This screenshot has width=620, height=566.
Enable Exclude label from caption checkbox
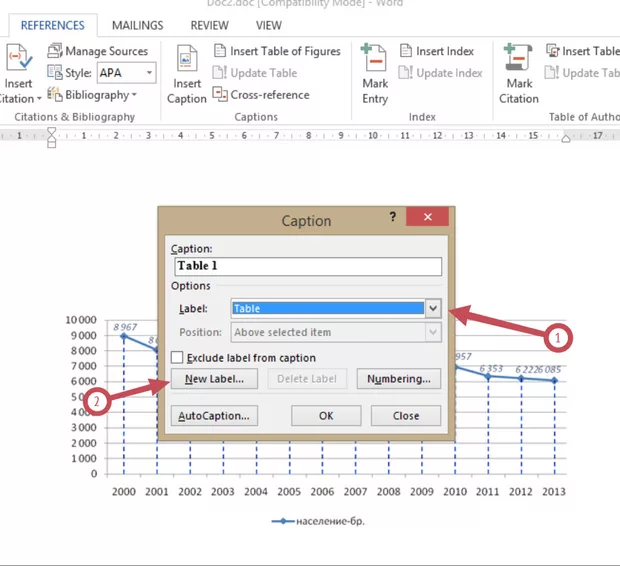click(177, 358)
